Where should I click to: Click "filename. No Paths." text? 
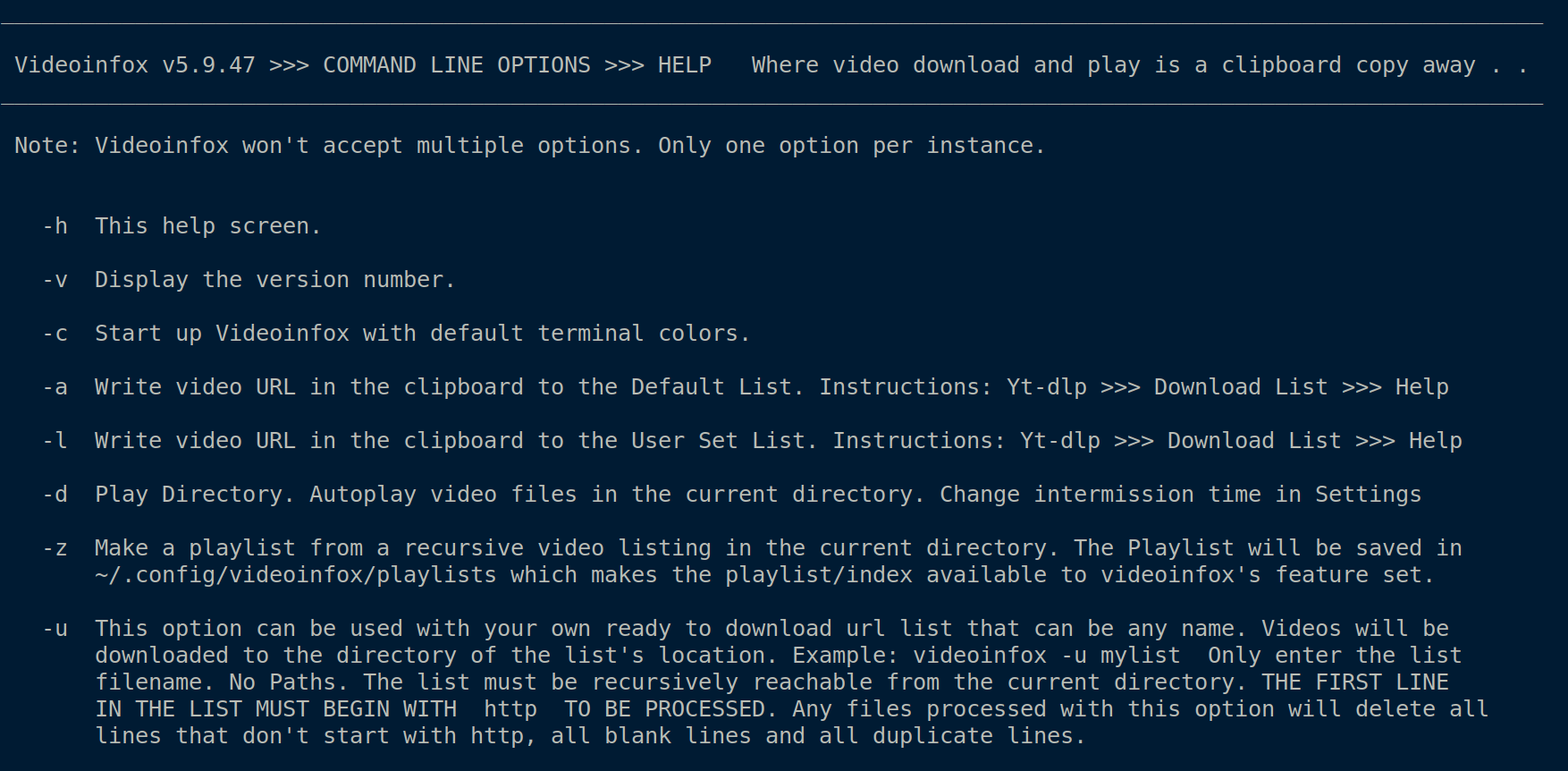(x=222, y=682)
